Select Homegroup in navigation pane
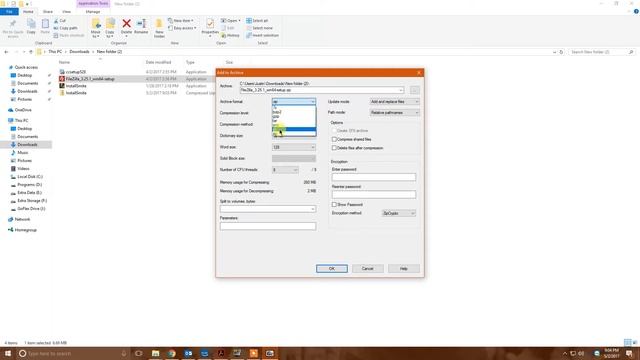 point(25,230)
